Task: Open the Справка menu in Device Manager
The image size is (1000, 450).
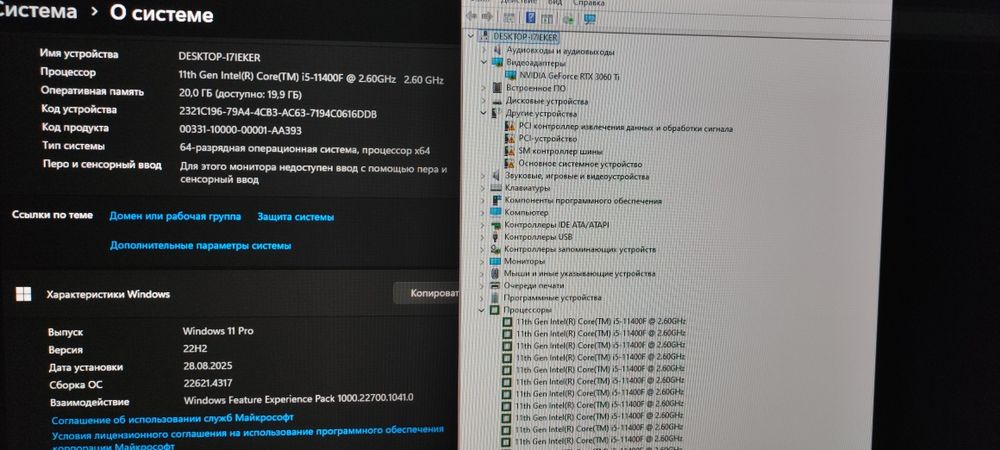Action: point(589,3)
